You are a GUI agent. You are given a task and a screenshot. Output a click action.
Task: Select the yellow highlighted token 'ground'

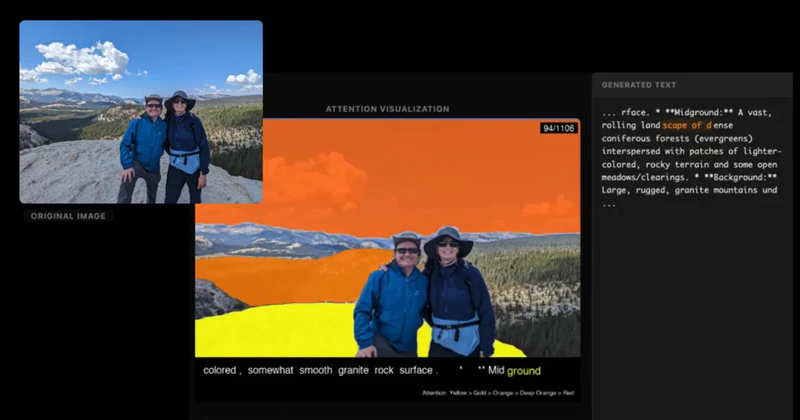(x=523, y=371)
